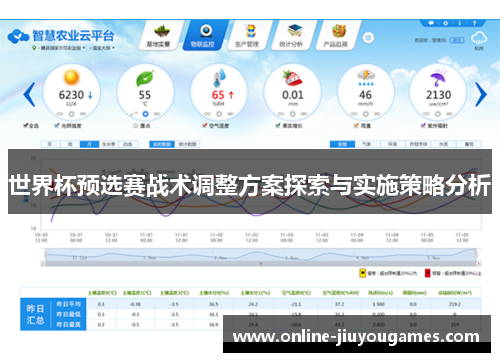
Task: Open the blue gear under the 55 ℃ gauge
Action: coord(145,114)
